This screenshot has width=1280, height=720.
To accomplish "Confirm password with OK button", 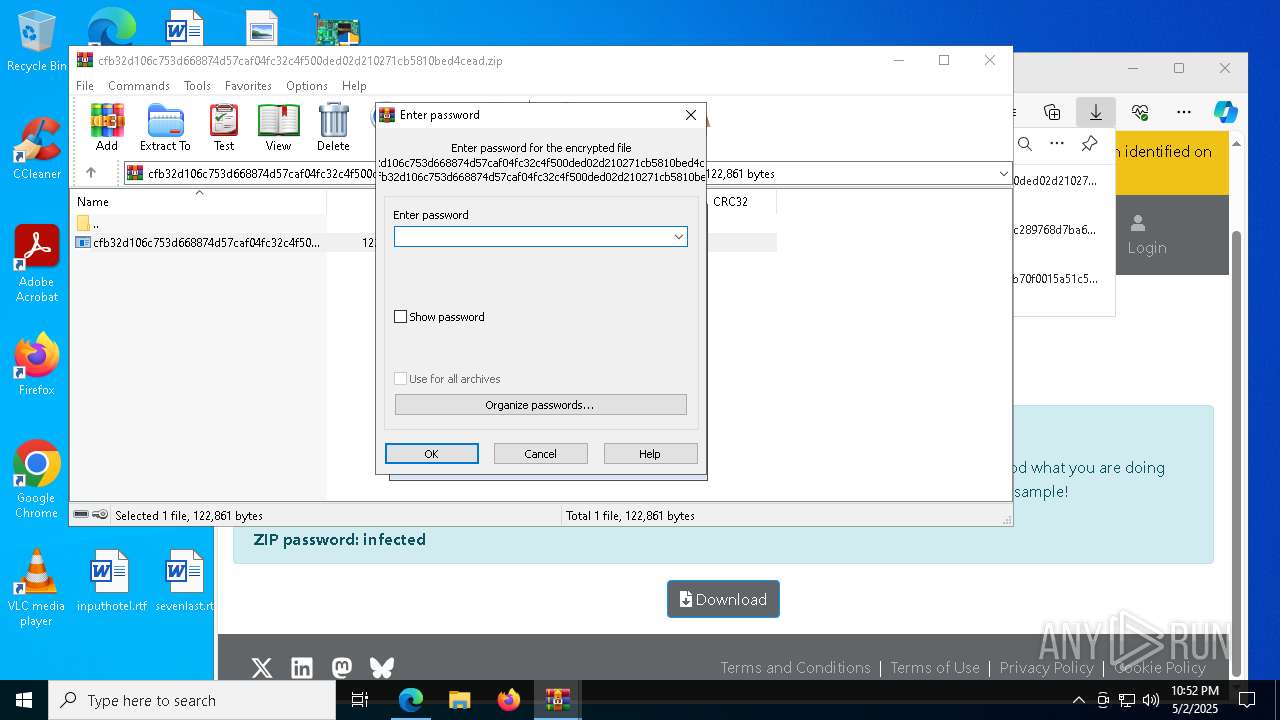I will [432, 454].
